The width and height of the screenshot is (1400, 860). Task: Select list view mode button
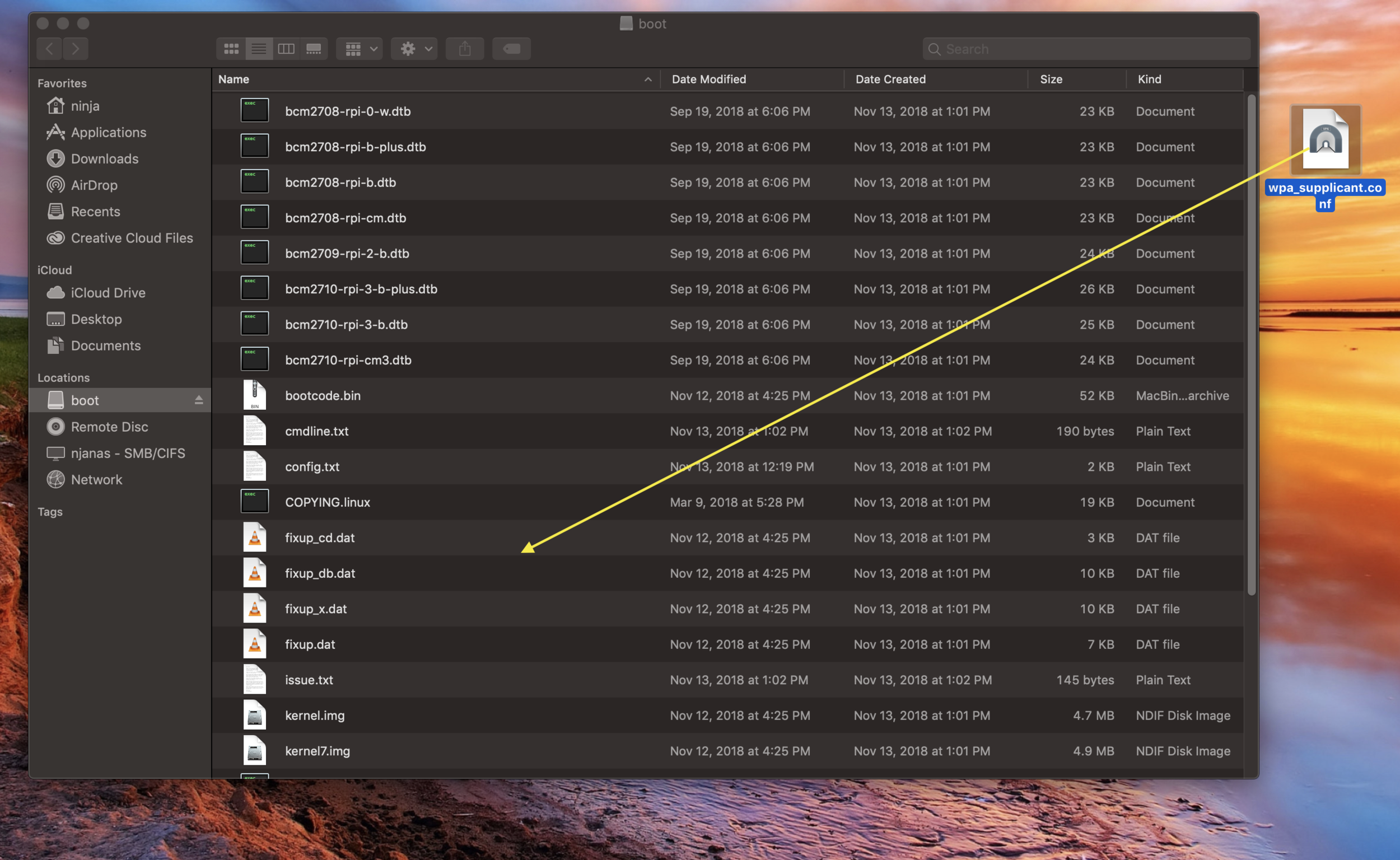coord(258,49)
